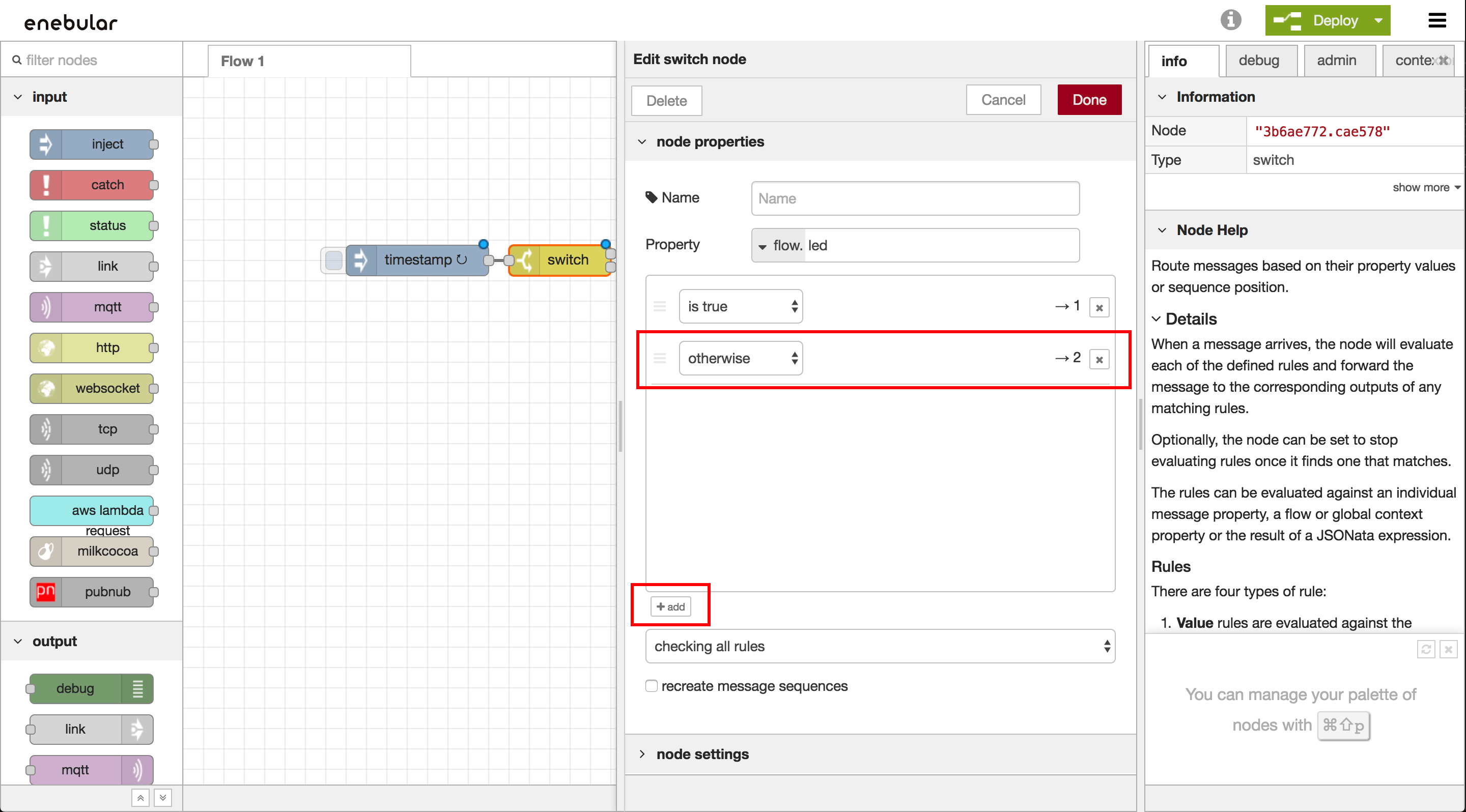This screenshot has height=812, width=1466.
Task: Open the 'is true' rule type dropdown
Action: [741, 306]
